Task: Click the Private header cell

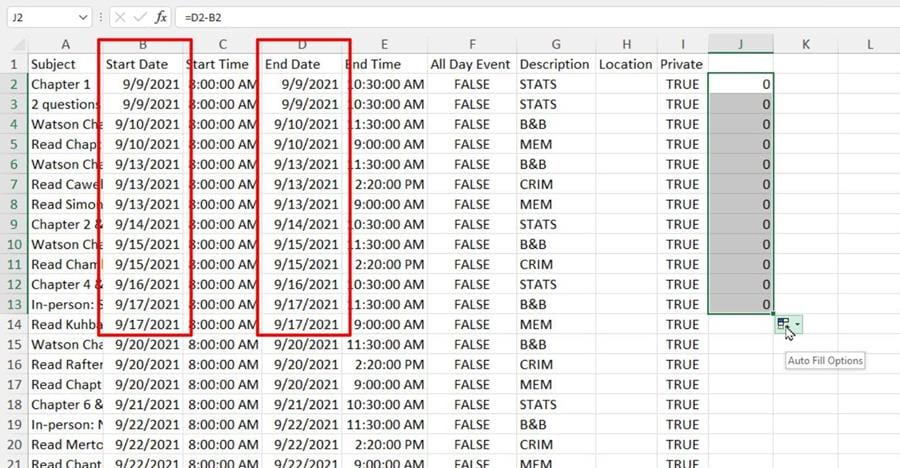Action: [x=682, y=64]
